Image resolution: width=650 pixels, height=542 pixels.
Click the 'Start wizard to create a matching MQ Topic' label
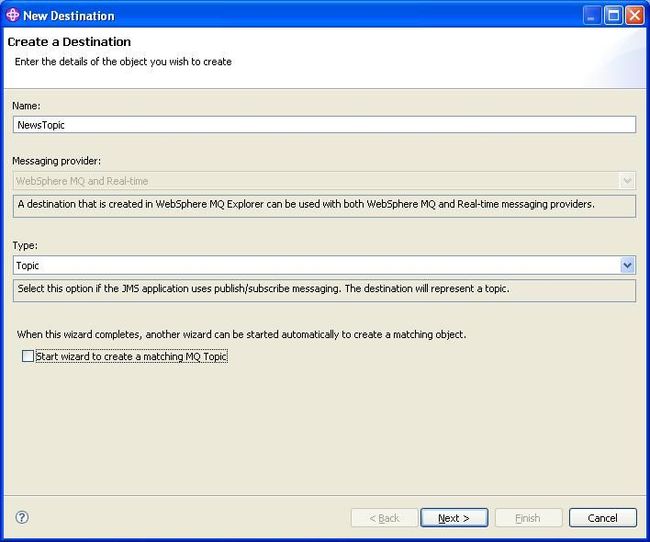click(x=131, y=356)
